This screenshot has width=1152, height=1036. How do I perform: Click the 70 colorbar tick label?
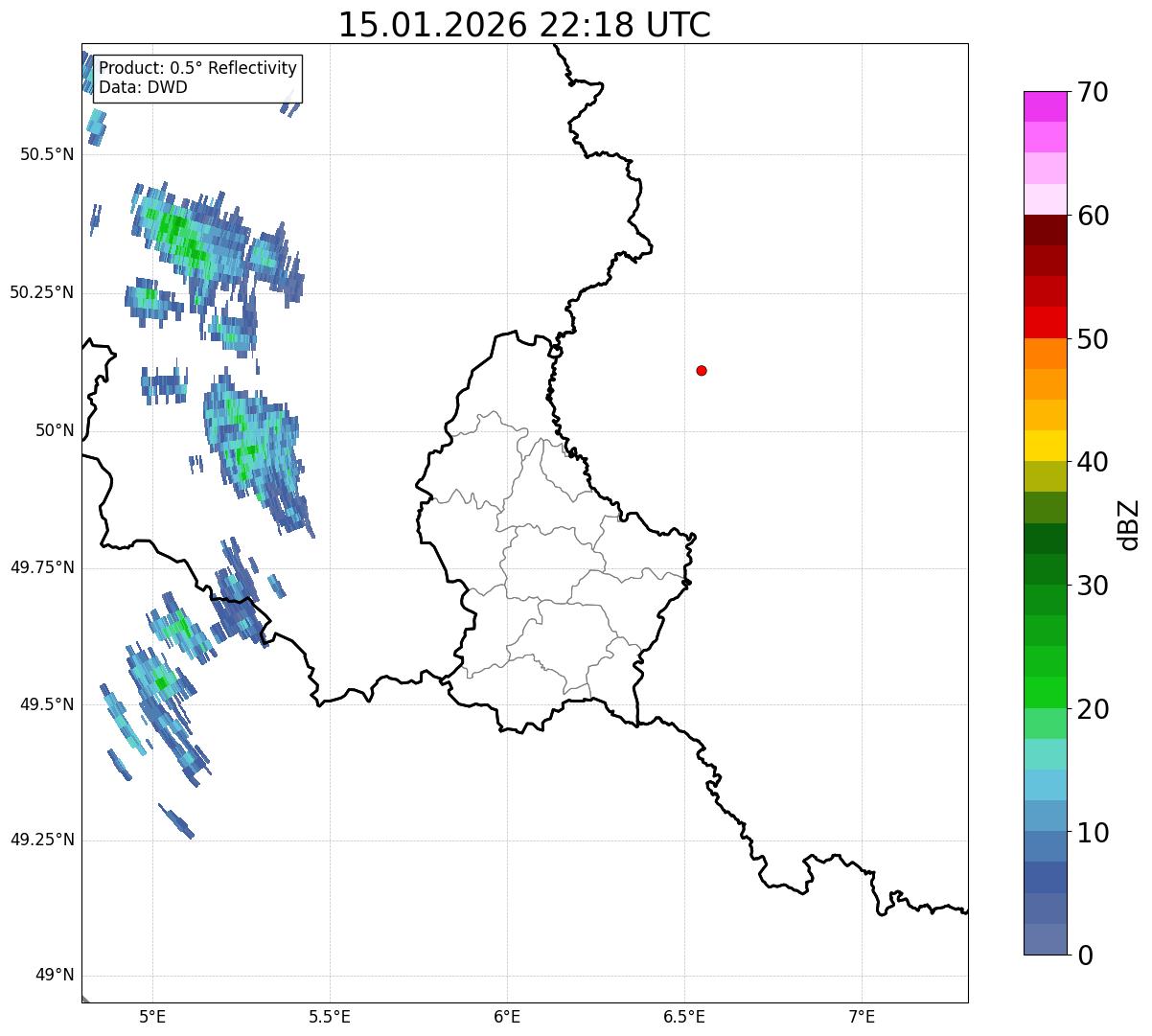point(1093,92)
